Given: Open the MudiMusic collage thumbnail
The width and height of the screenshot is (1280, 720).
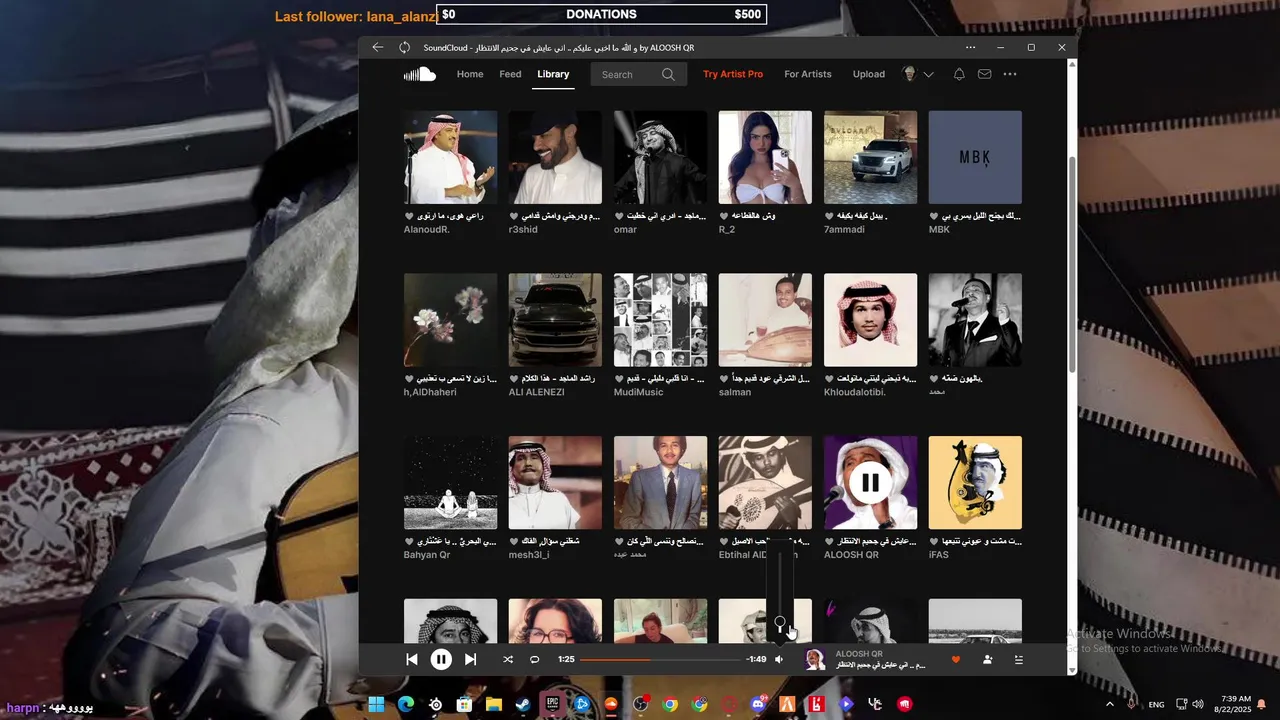Looking at the screenshot, I should point(660,320).
